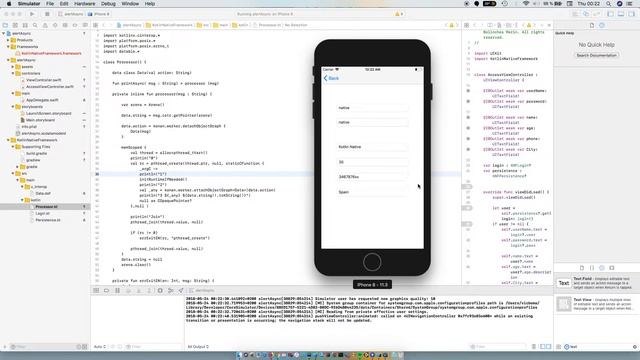Open the File menu

(50, 4)
